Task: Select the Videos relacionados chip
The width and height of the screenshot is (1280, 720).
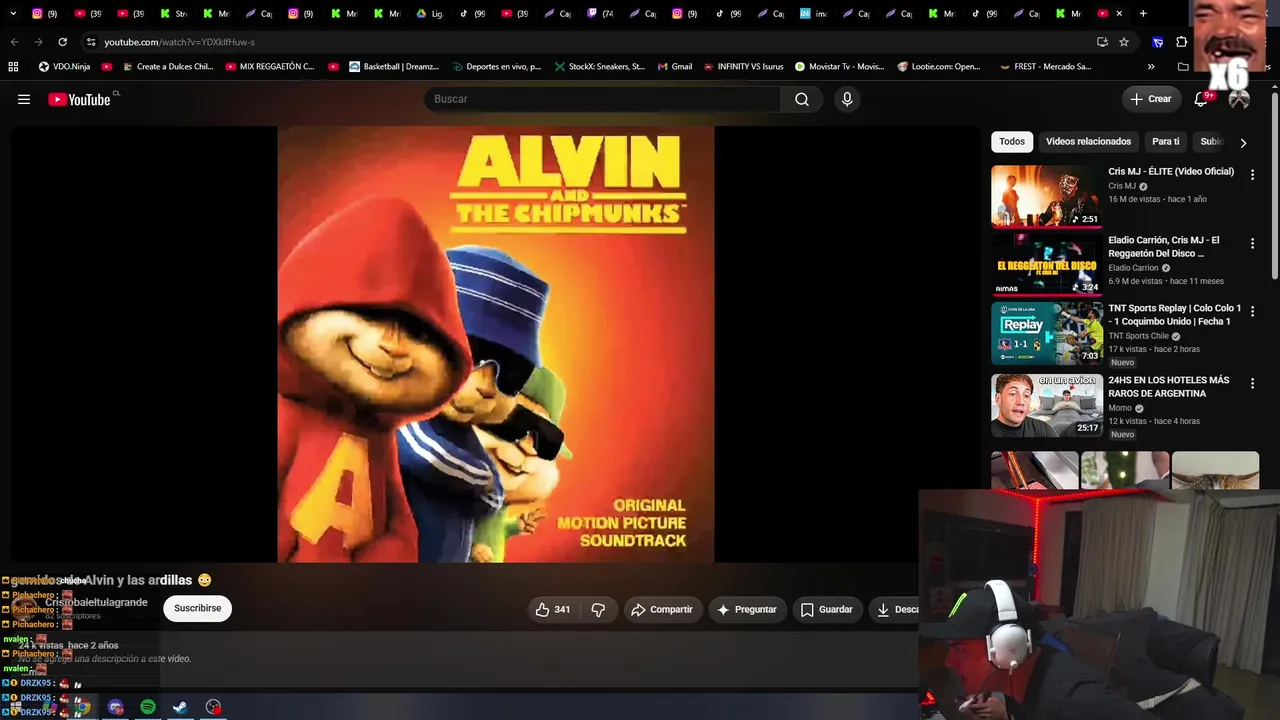Action: pos(1088,142)
